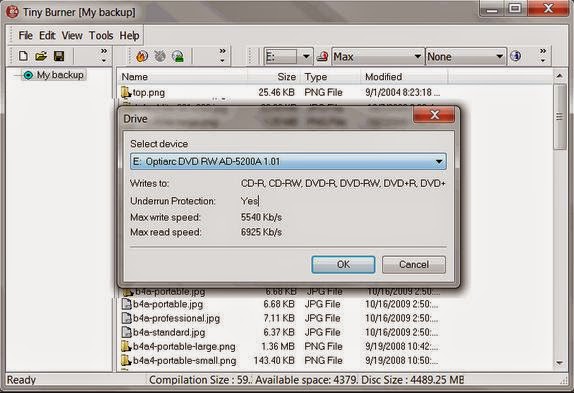Click the Underrun Protection value Yes

click(250, 201)
